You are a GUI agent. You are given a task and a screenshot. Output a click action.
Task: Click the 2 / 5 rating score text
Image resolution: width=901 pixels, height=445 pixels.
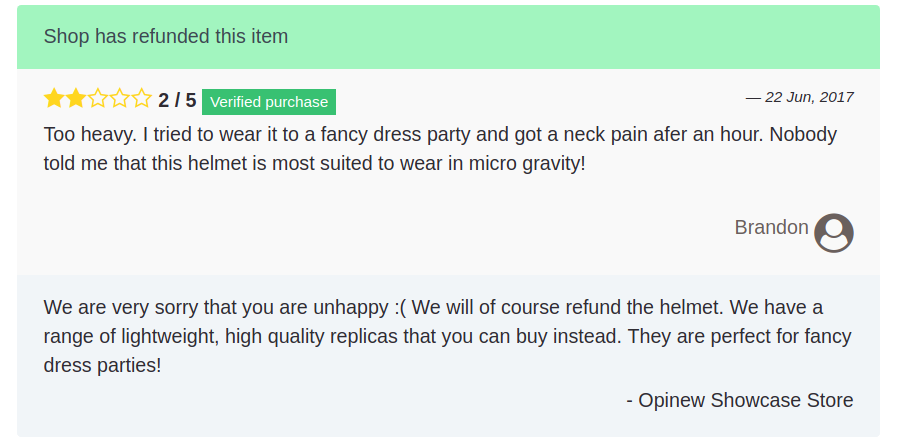pyautogui.click(x=177, y=101)
